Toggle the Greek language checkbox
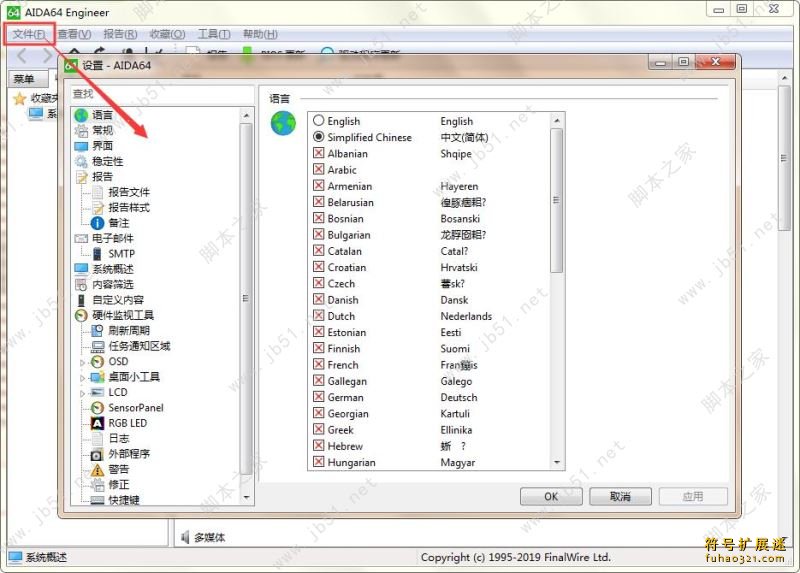The height and width of the screenshot is (573, 800). tap(319, 430)
